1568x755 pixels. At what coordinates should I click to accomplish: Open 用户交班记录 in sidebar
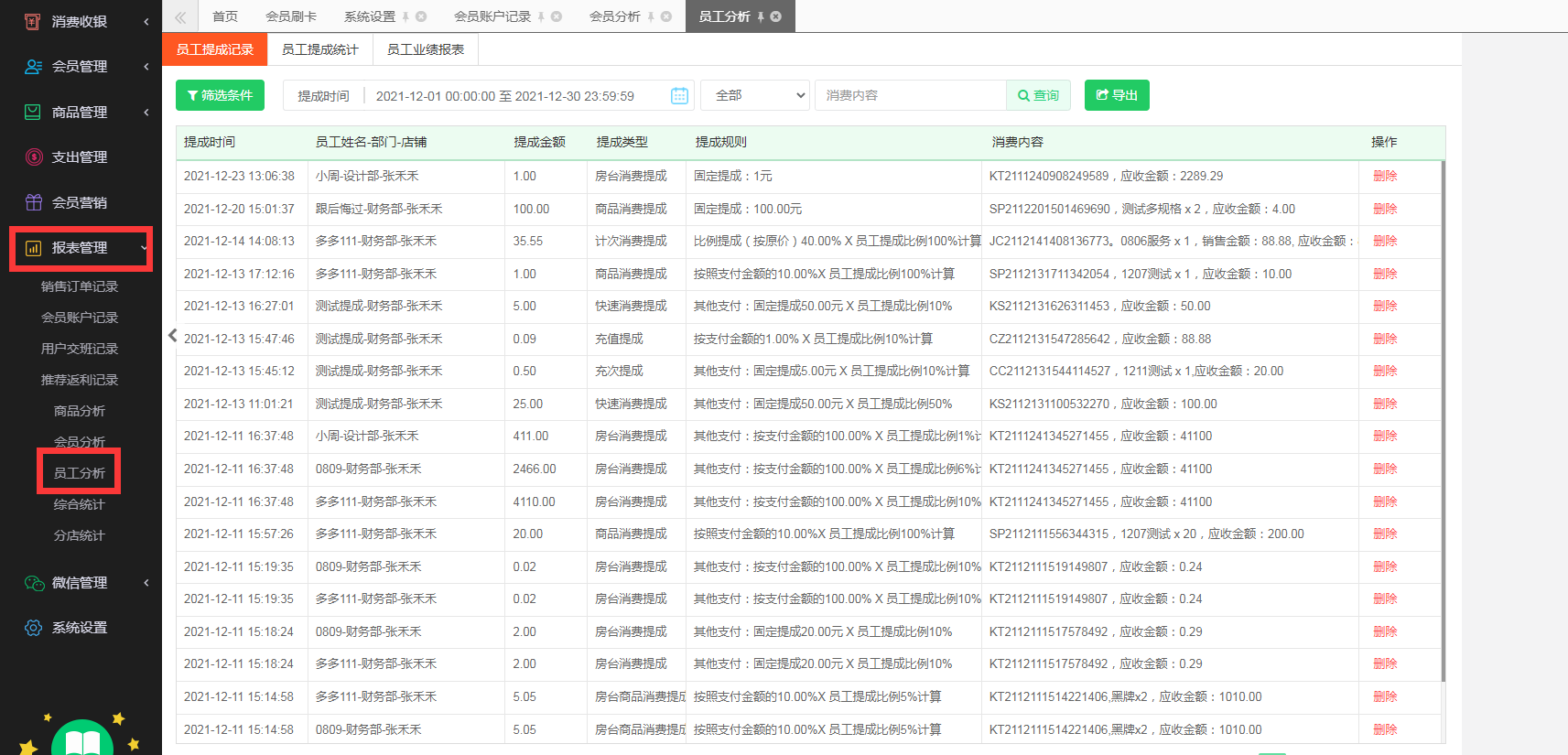[x=80, y=349]
